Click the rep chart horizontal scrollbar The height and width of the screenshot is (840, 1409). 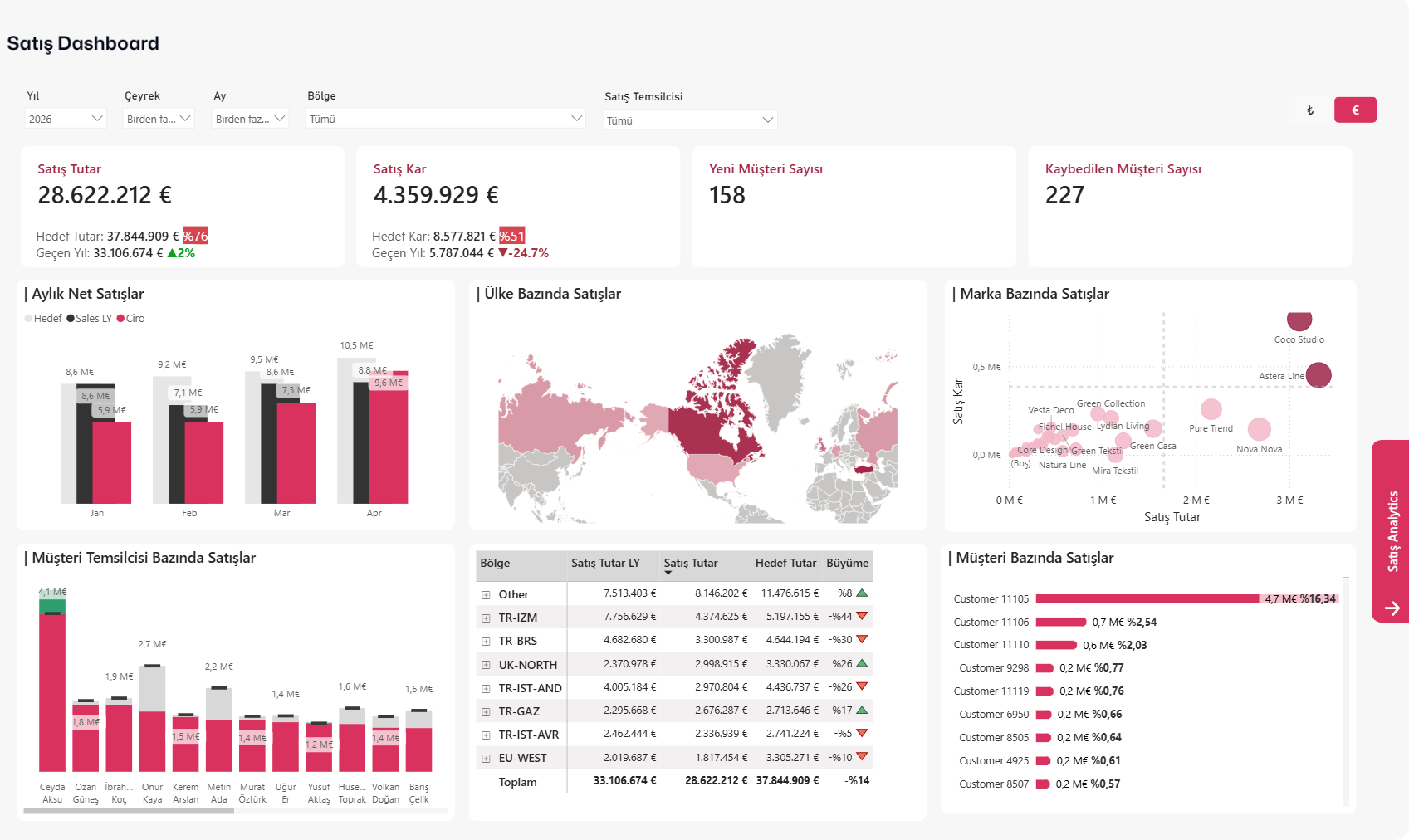(x=129, y=811)
